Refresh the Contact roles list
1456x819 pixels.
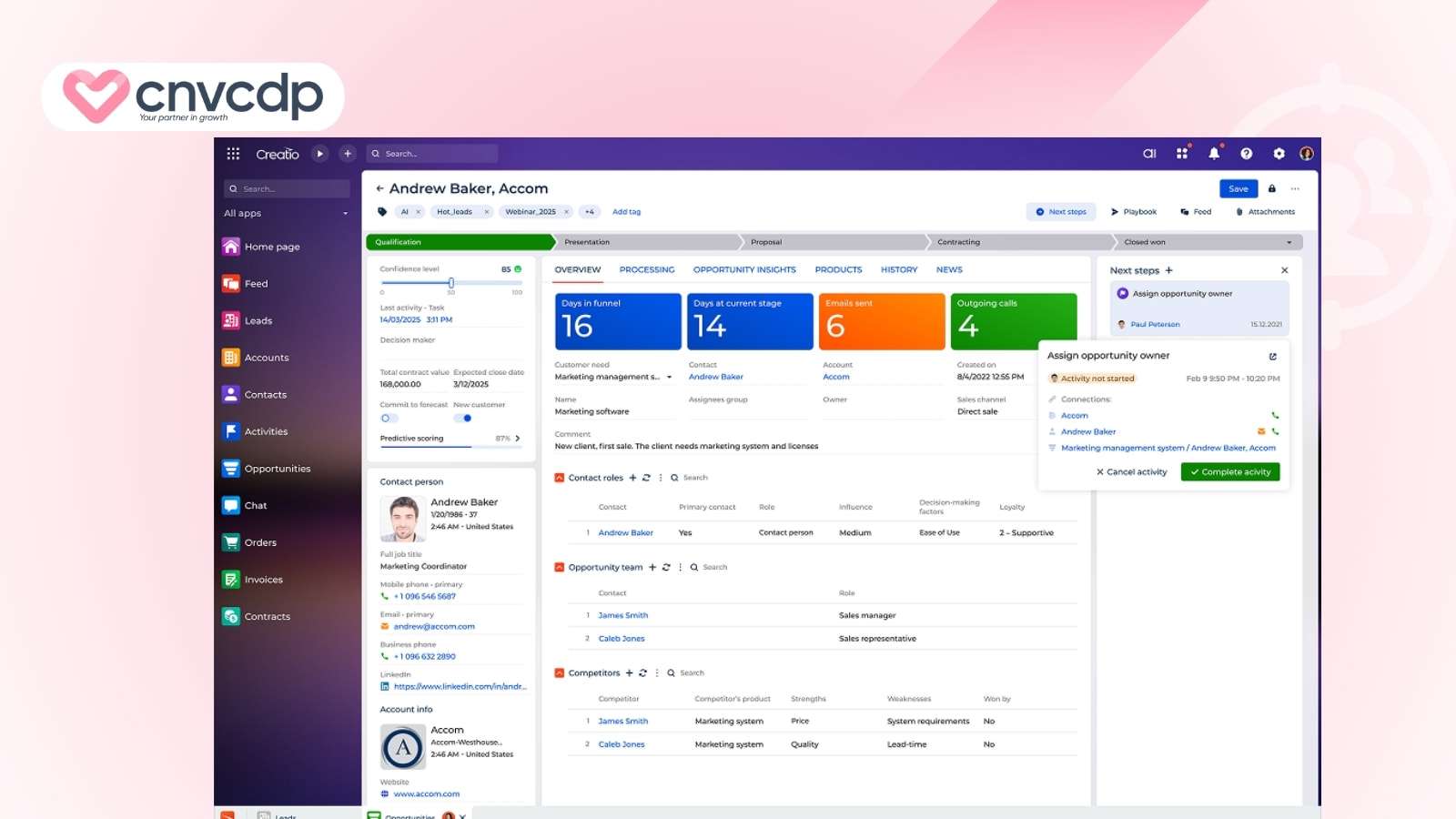644,477
